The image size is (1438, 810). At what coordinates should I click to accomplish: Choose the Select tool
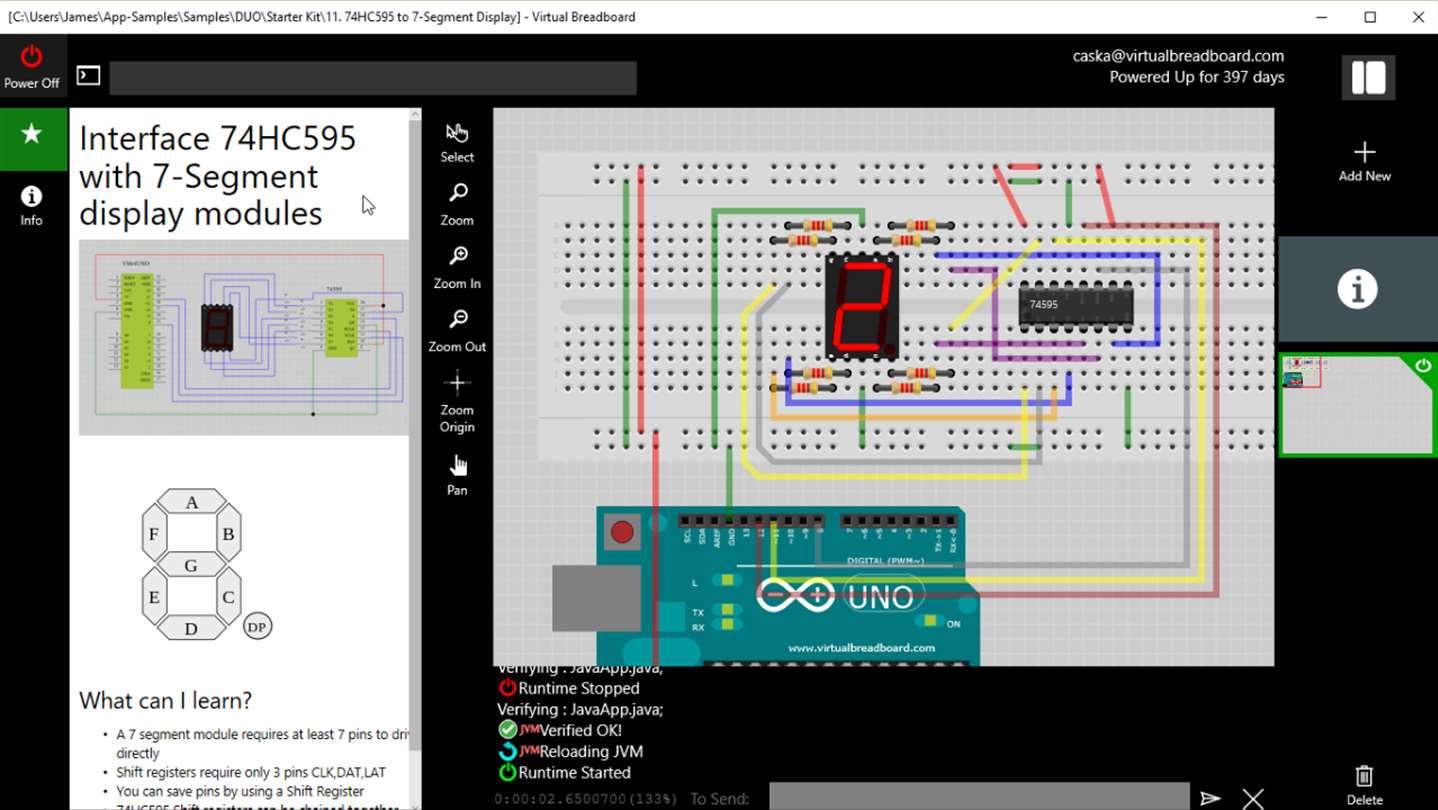pos(457,142)
